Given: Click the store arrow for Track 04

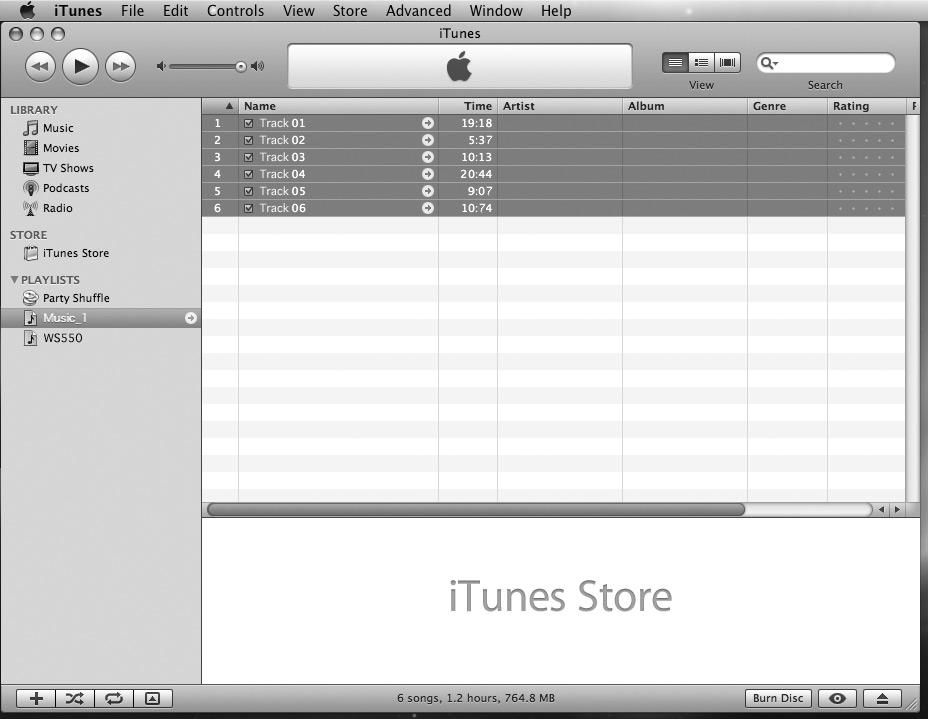Looking at the screenshot, I should click(x=427, y=174).
